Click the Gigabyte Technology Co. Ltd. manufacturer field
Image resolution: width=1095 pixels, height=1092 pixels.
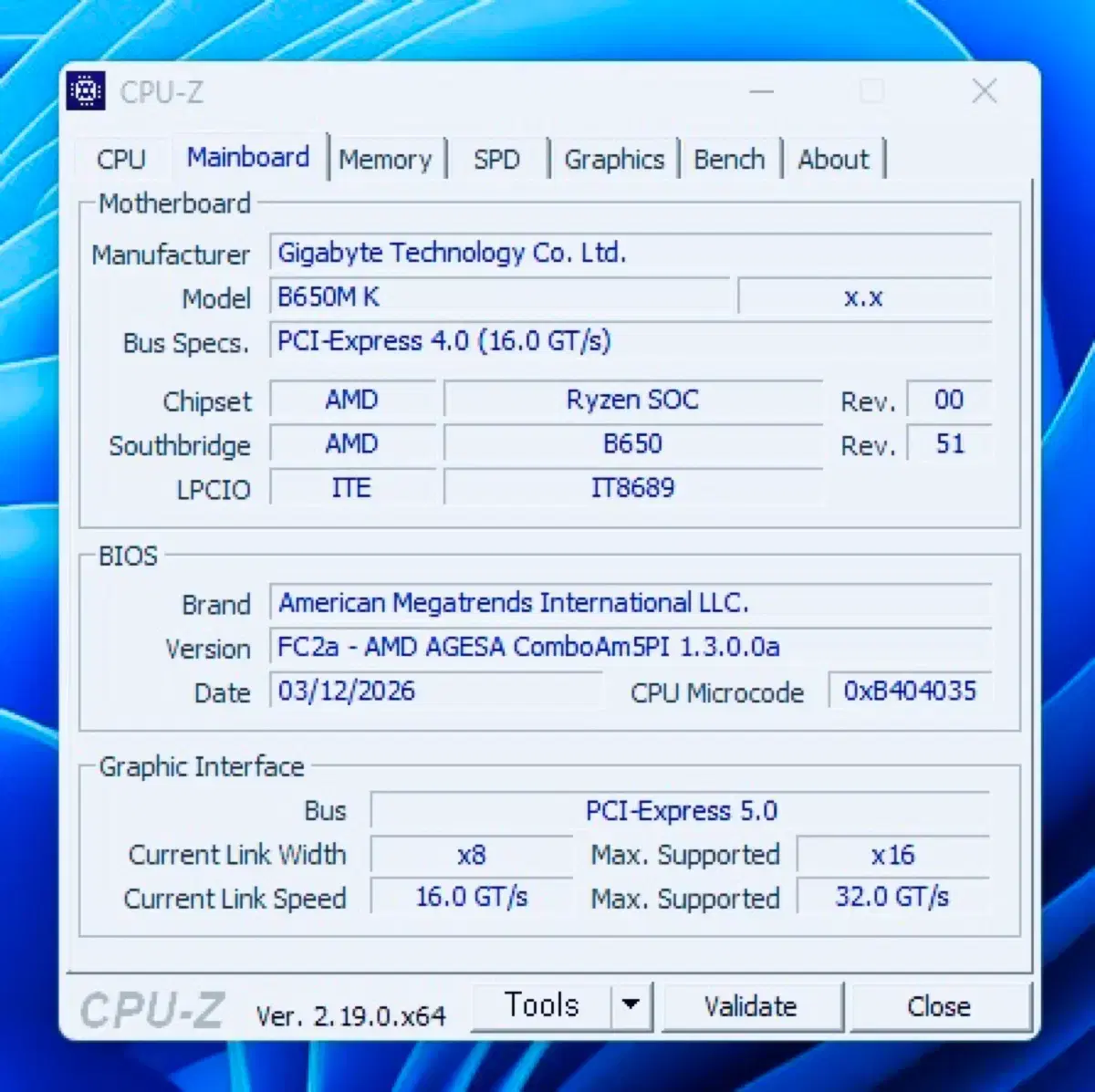[x=631, y=253]
